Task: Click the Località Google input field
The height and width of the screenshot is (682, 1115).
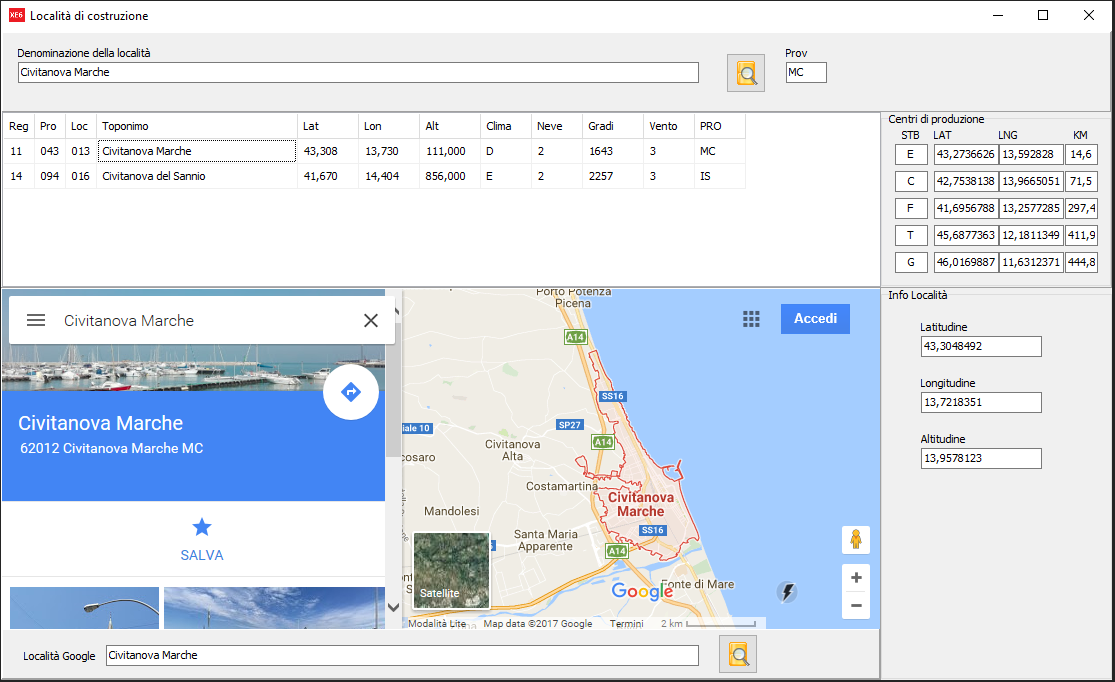Action: [402, 655]
